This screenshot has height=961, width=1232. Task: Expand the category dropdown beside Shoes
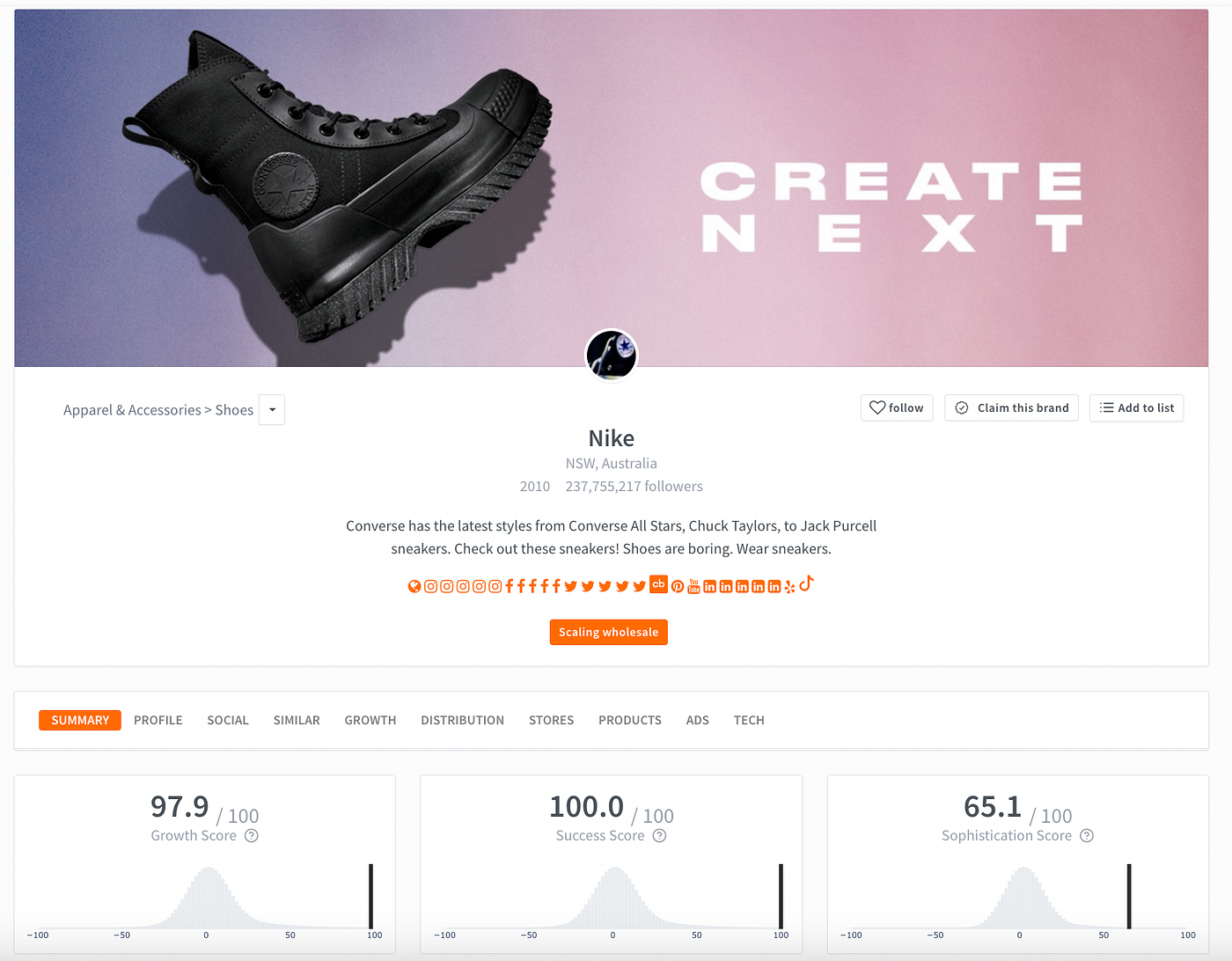point(272,410)
